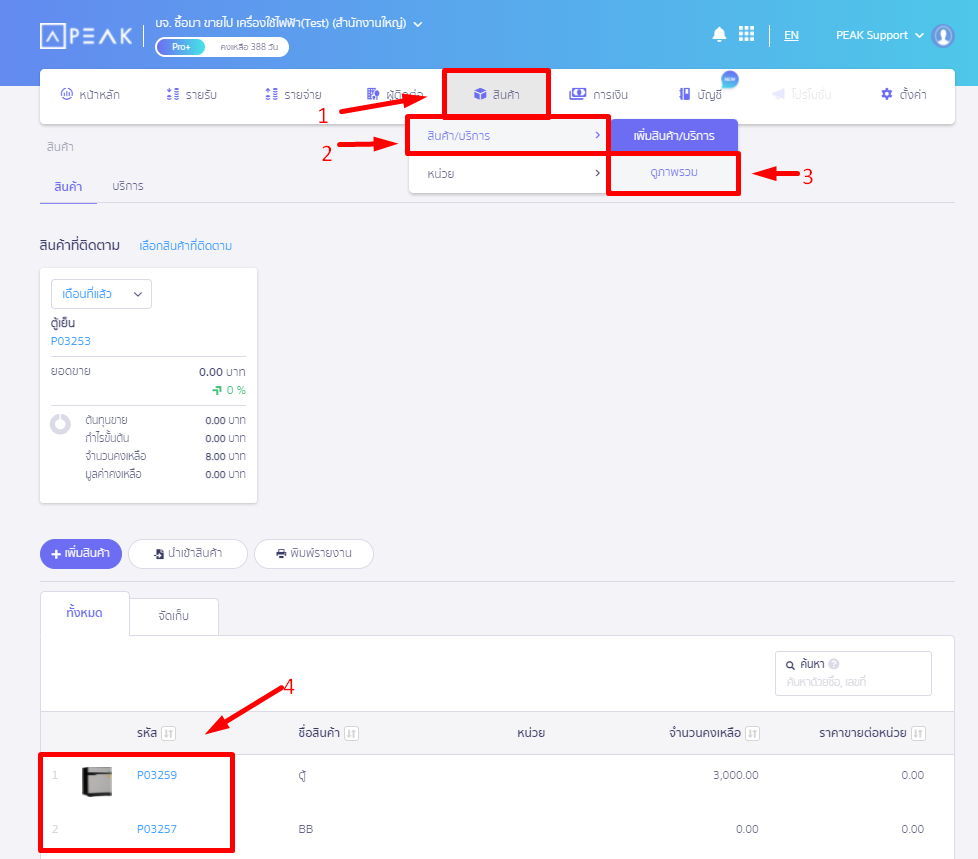
Task: Open product code P03259 link
Action: [157, 775]
